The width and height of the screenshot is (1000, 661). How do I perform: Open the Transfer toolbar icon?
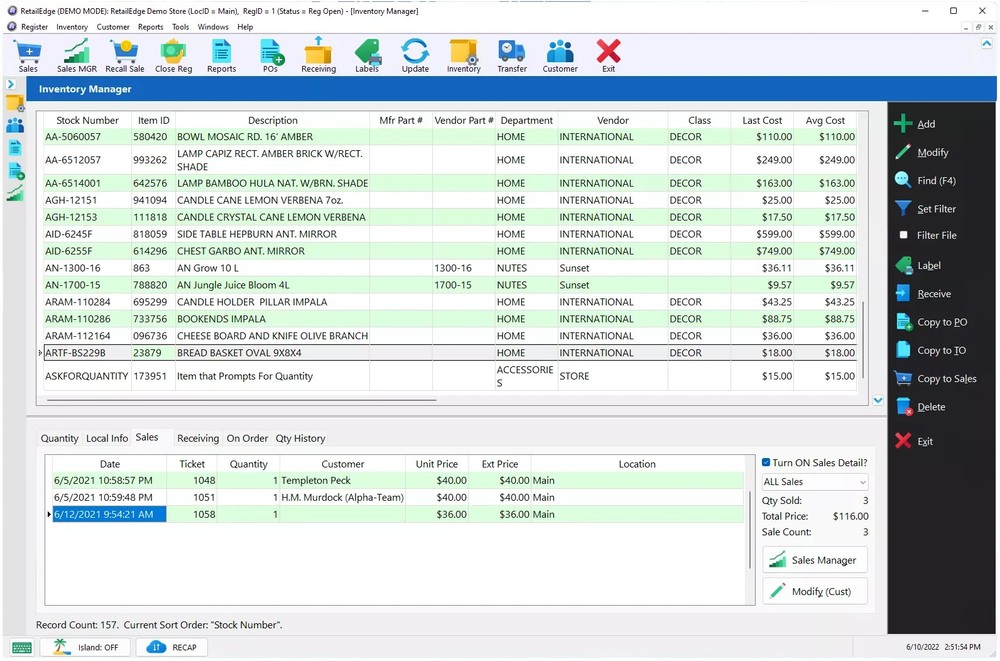511,55
